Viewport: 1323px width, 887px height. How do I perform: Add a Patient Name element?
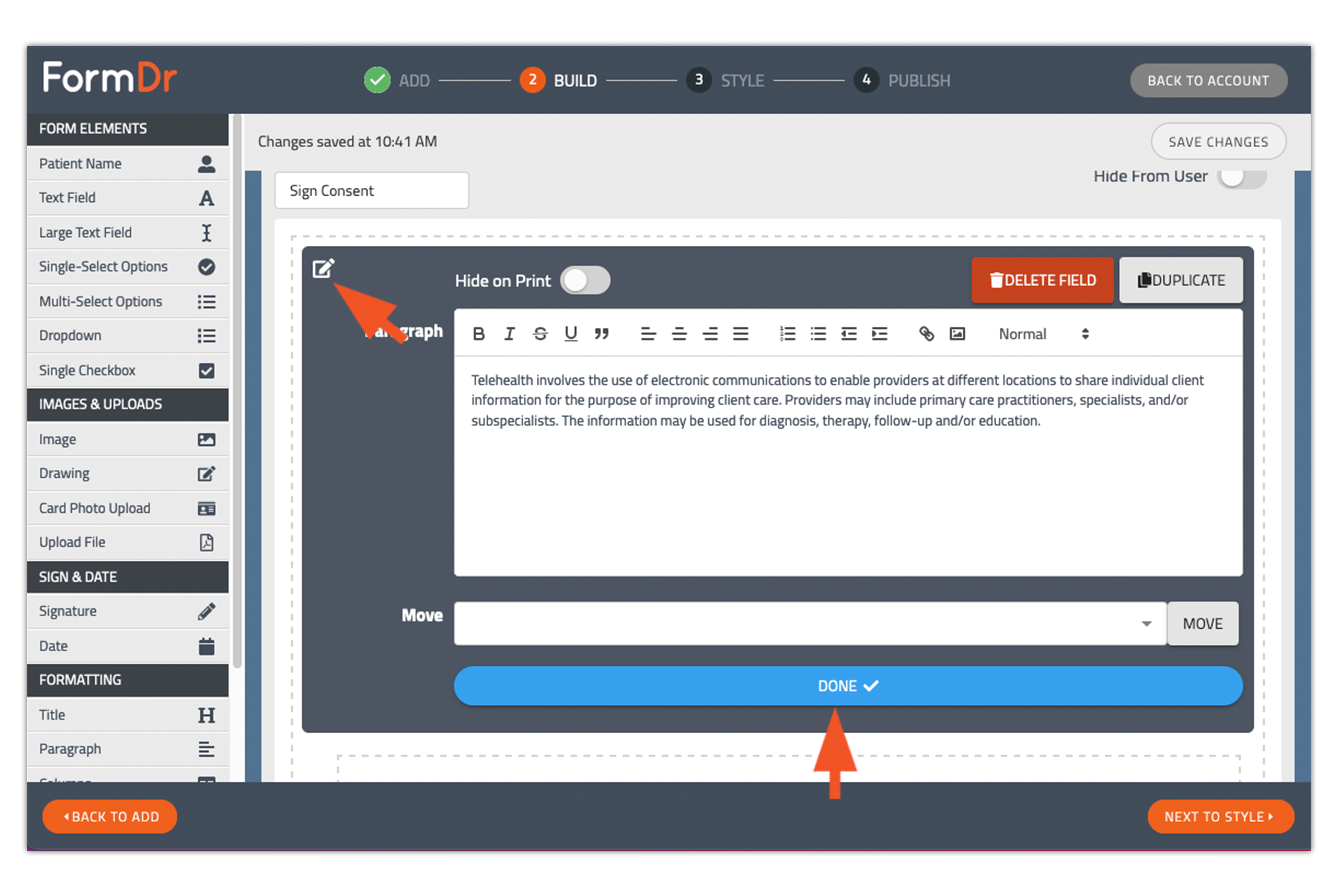pos(128,164)
